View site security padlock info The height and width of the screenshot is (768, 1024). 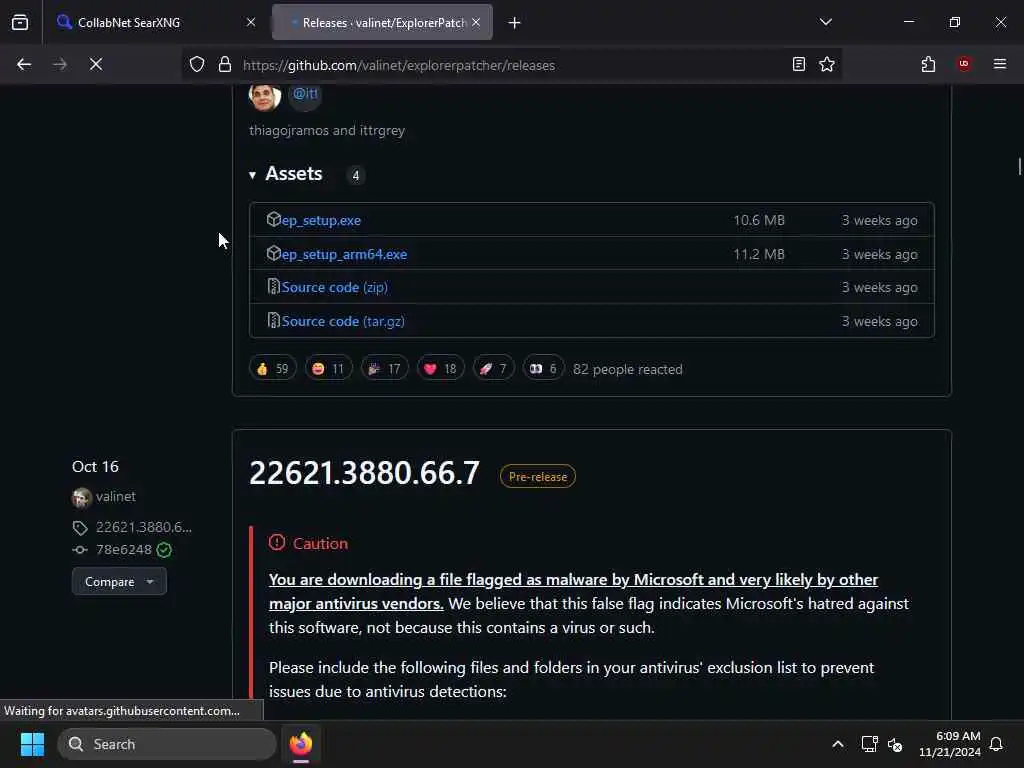click(x=225, y=64)
